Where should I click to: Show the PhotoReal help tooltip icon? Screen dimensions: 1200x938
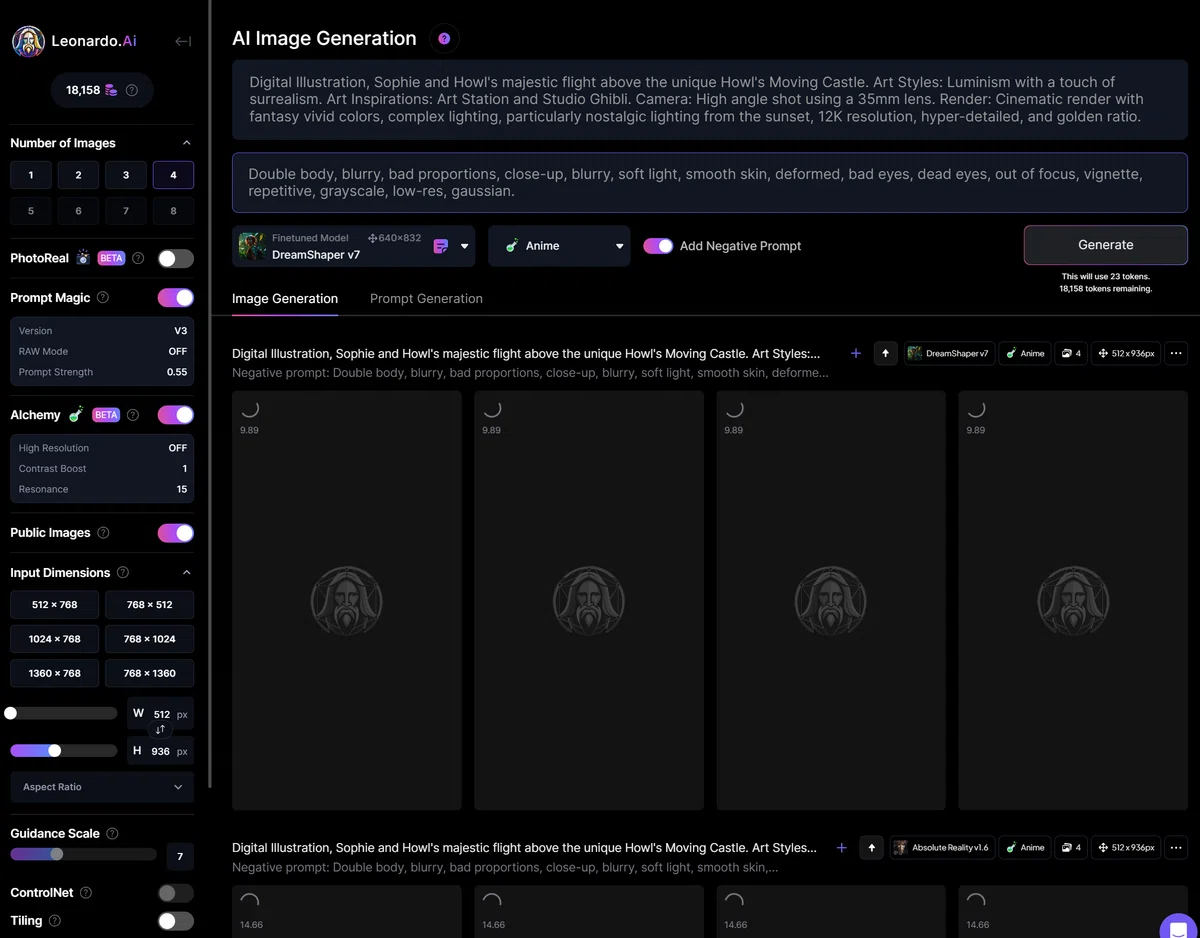coord(138,258)
